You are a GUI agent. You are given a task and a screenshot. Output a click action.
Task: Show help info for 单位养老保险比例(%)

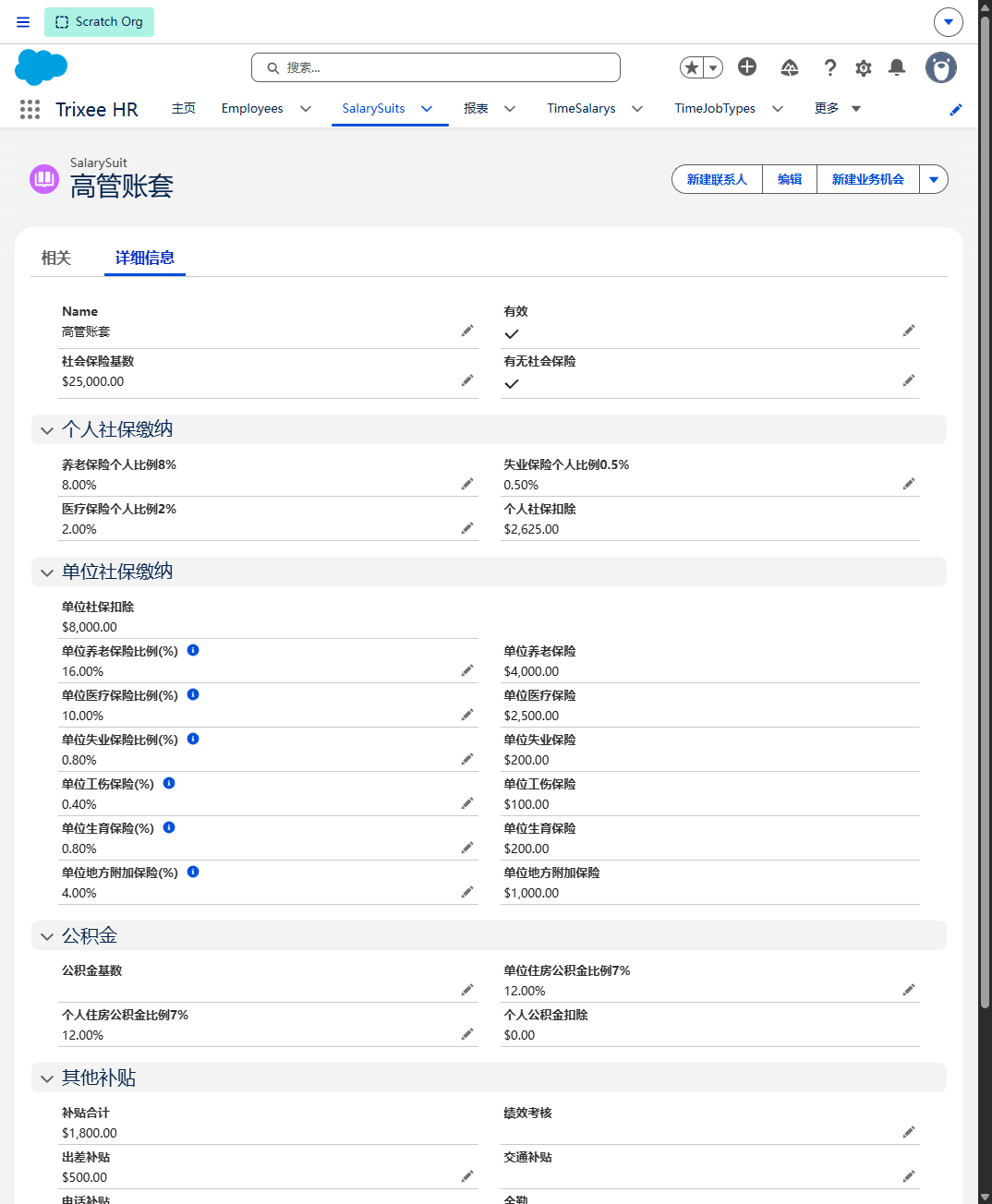point(193,650)
